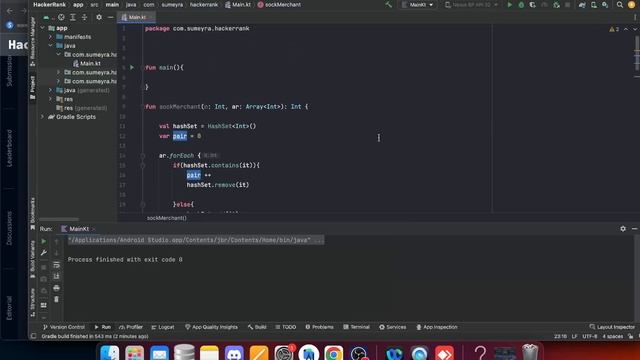Open Layout Inspector tool window
The width and height of the screenshot is (640, 360).
tap(612, 327)
